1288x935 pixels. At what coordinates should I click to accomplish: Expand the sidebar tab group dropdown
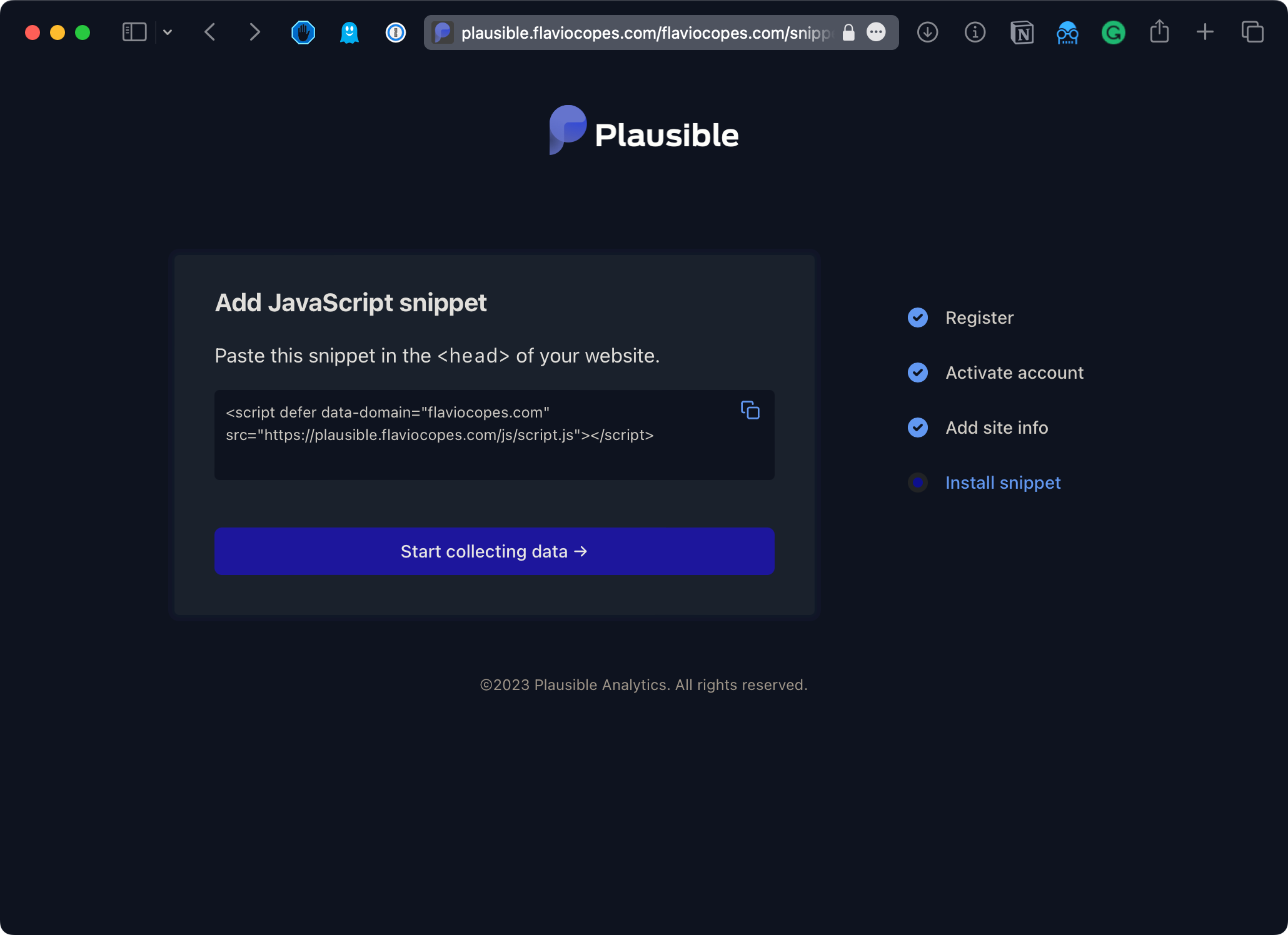click(x=168, y=32)
